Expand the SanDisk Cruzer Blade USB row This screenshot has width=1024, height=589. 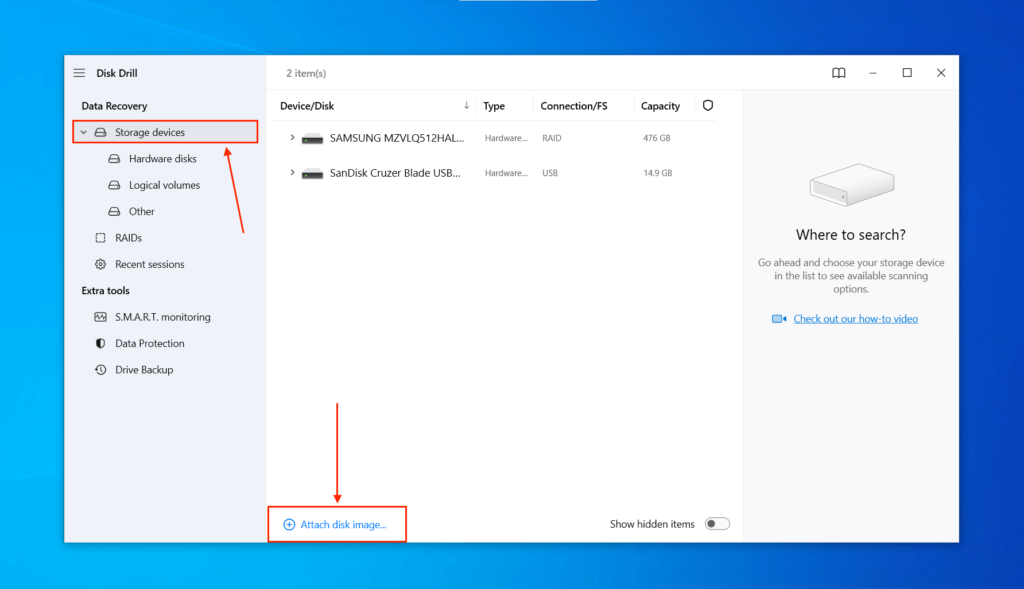pos(291,172)
